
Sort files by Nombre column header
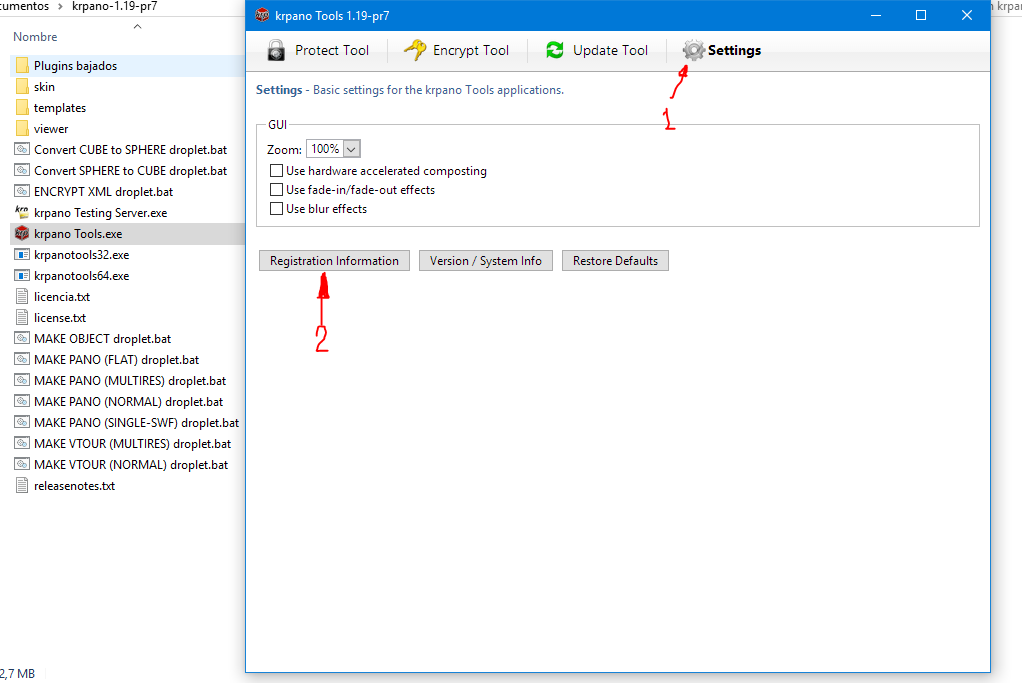click(x=35, y=37)
